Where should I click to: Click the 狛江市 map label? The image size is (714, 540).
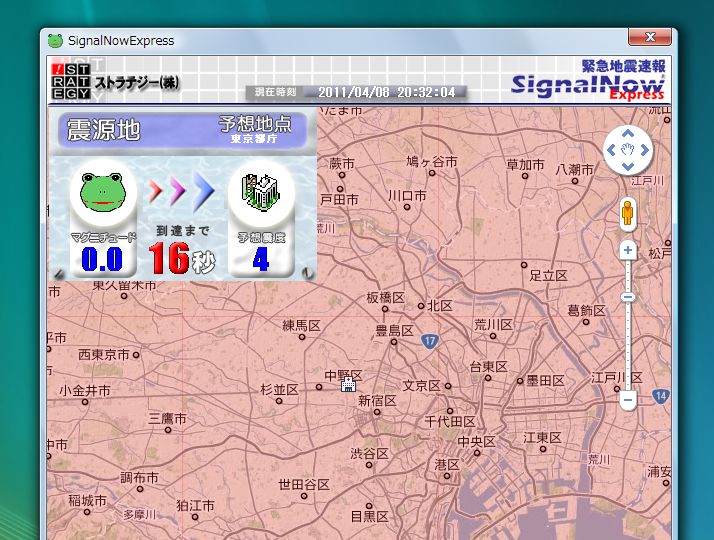coord(195,506)
